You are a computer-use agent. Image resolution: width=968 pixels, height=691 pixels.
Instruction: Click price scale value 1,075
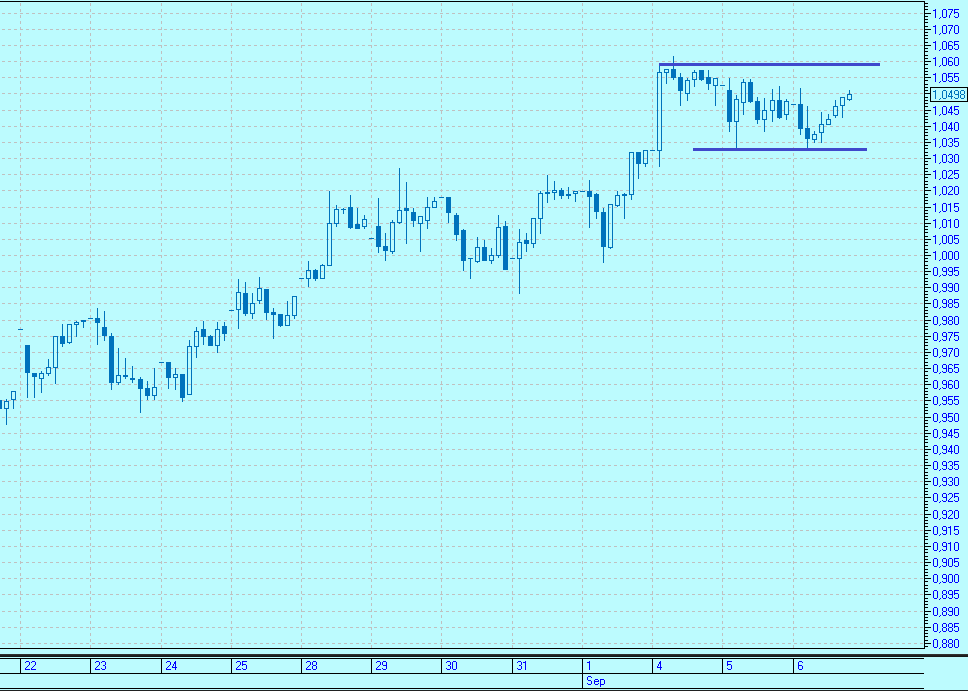946,14
